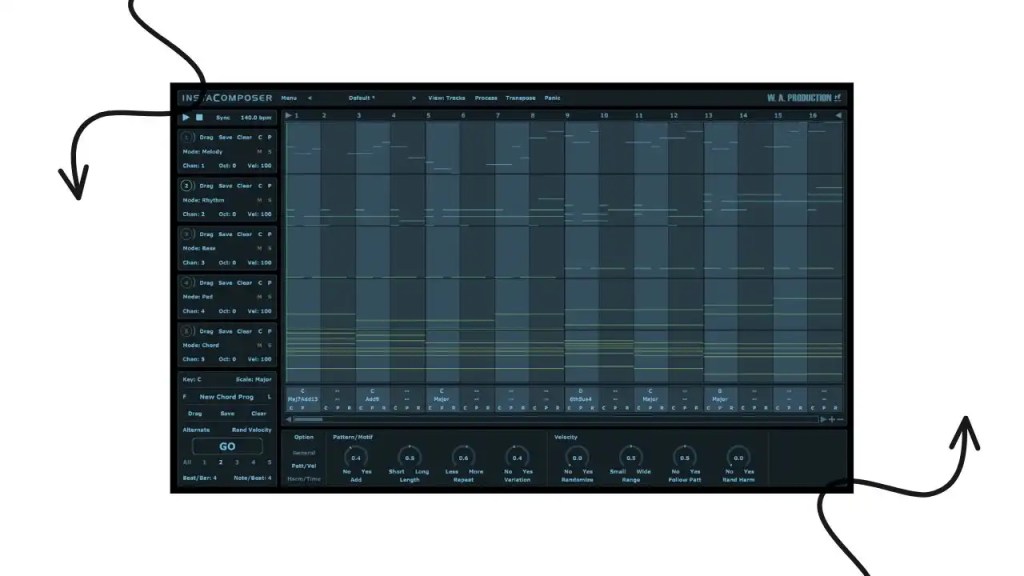1024x576 pixels.
Task: Open the Mode: Pad dropdown
Action: [198, 296]
